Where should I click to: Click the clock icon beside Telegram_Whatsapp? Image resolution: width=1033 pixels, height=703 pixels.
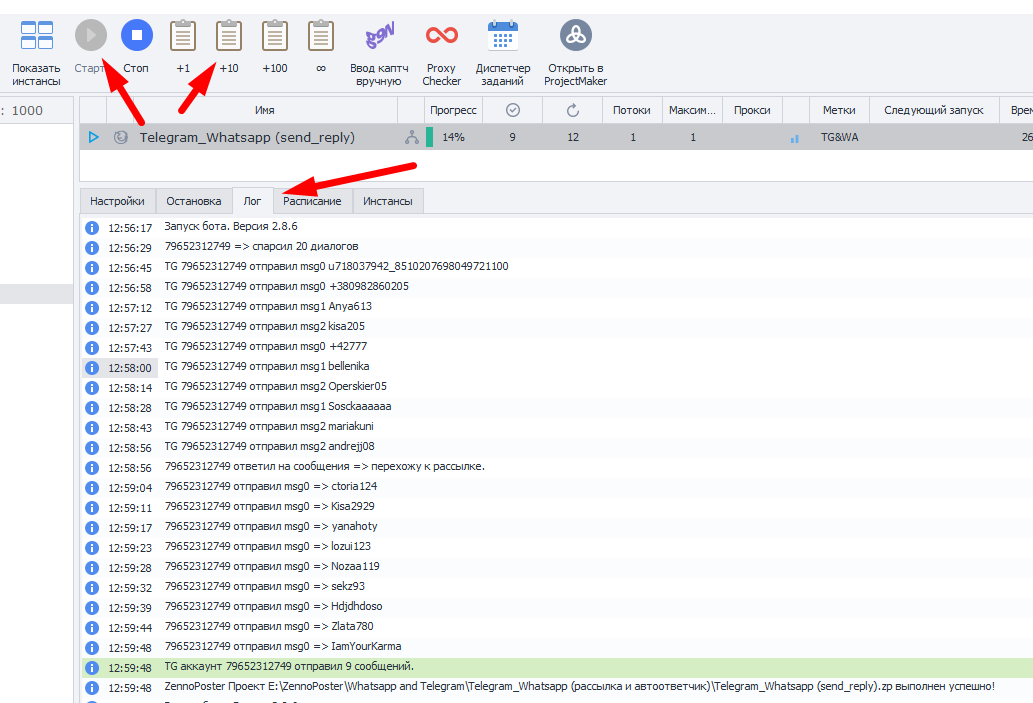121,137
